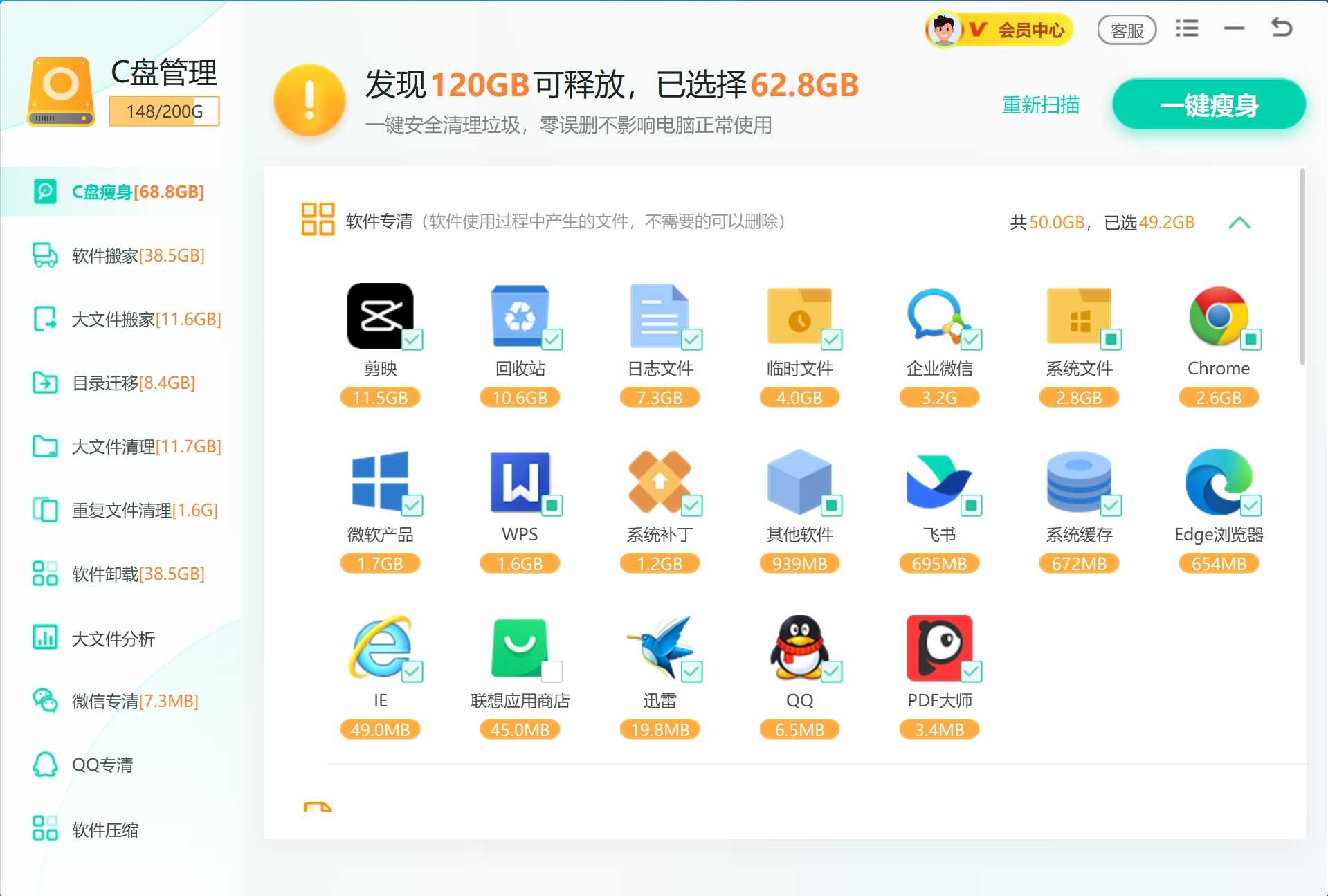The width and height of the screenshot is (1328, 896).
Task: Select 重复文件清理[1.6G] tab
Action: [x=122, y=510]
